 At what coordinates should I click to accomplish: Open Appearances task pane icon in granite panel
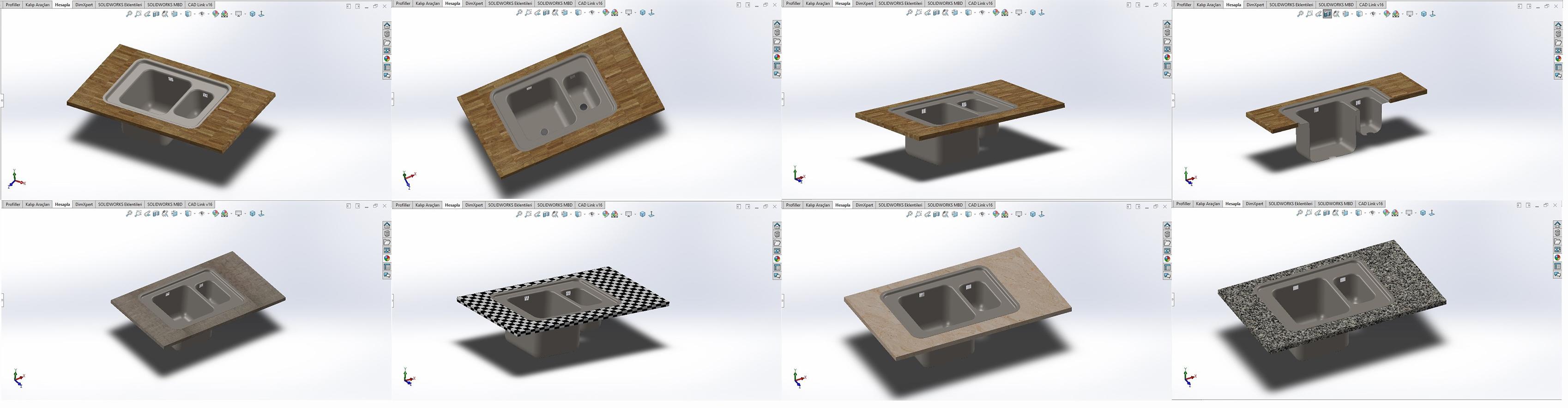[1558, 258]
